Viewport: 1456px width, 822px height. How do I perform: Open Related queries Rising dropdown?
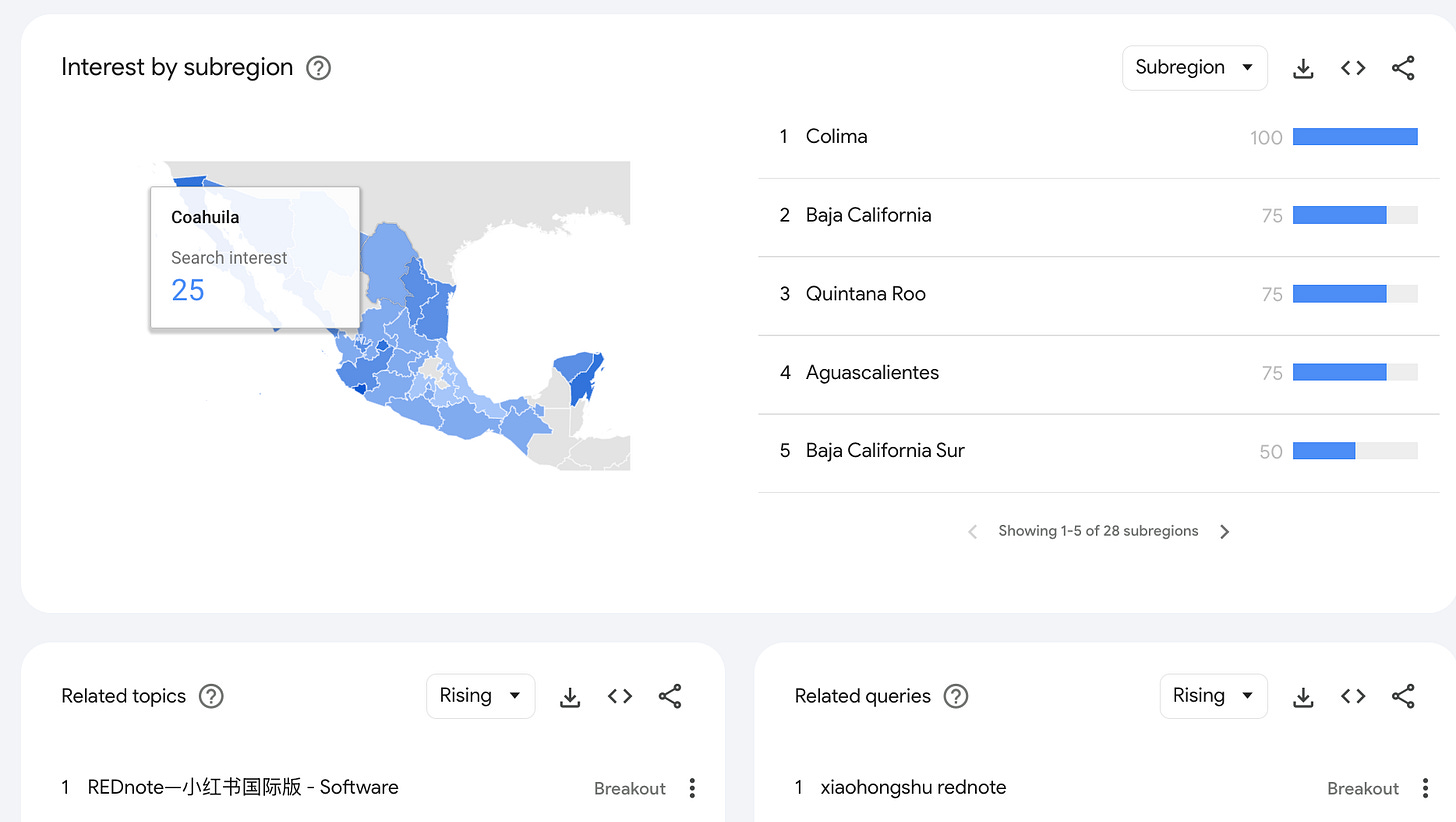coord(1214,696)
